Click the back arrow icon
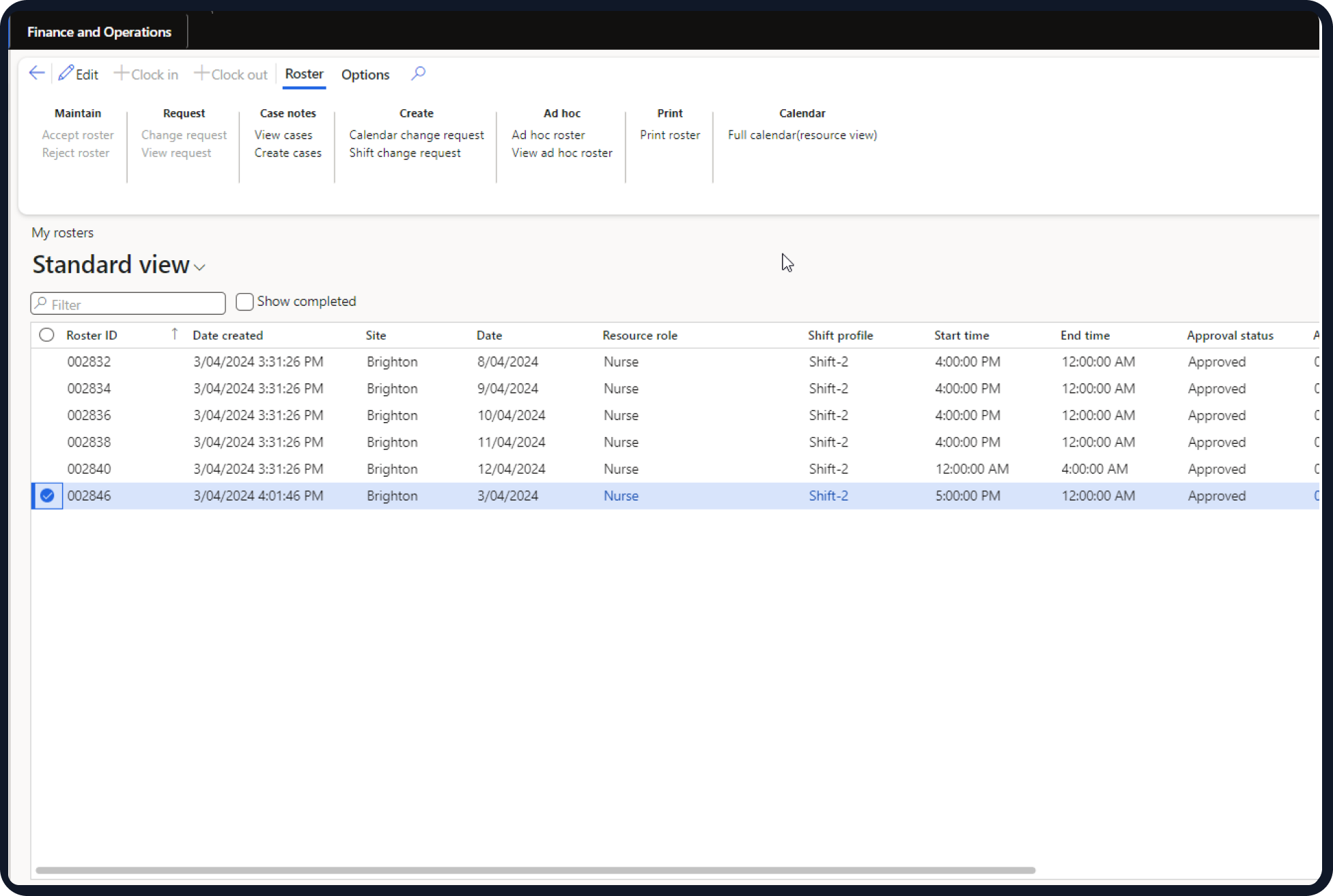The image size is (1333, 896). 37,73
